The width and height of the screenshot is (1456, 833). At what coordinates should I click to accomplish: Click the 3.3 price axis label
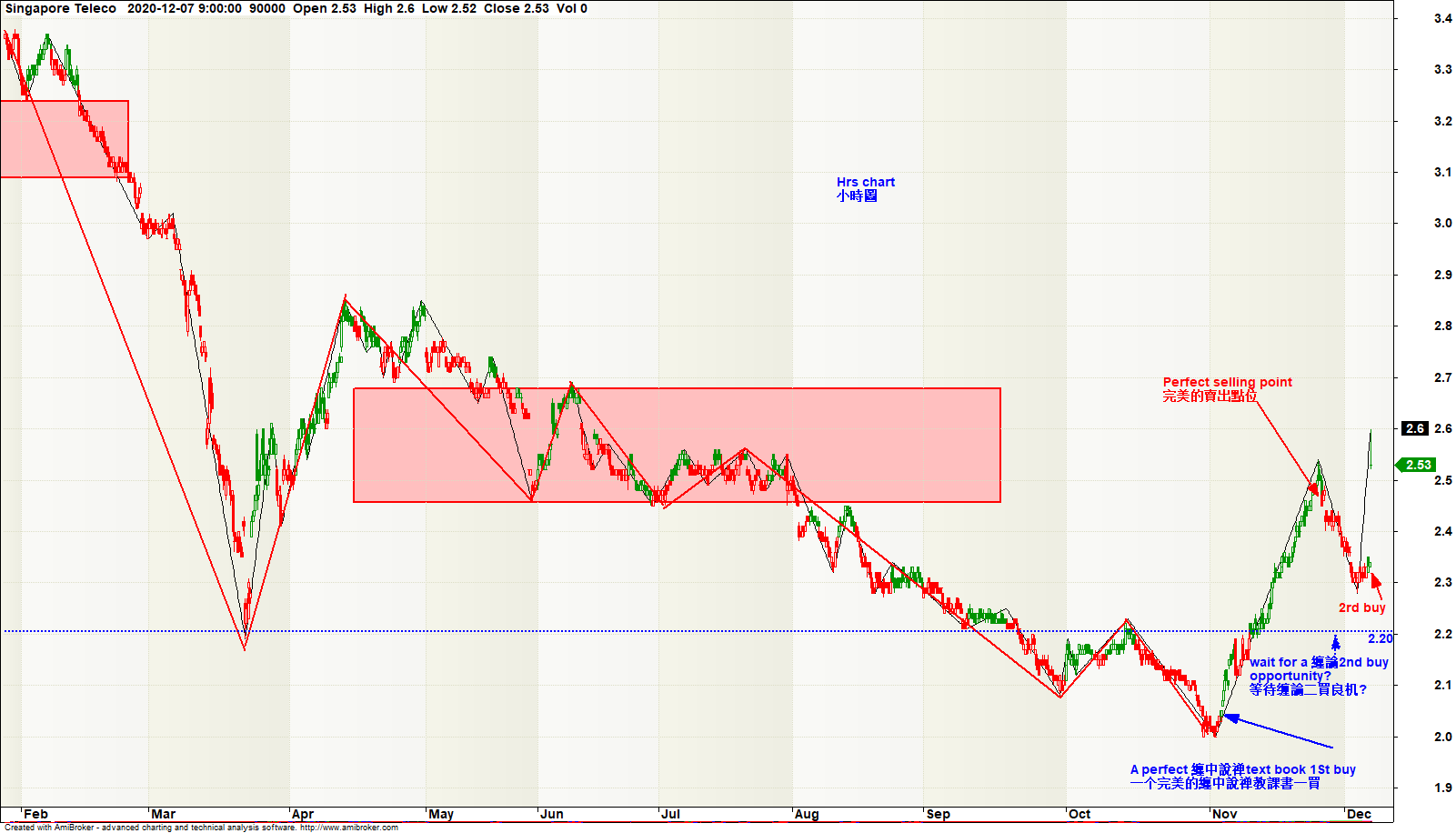click(x=1443, y=69)
